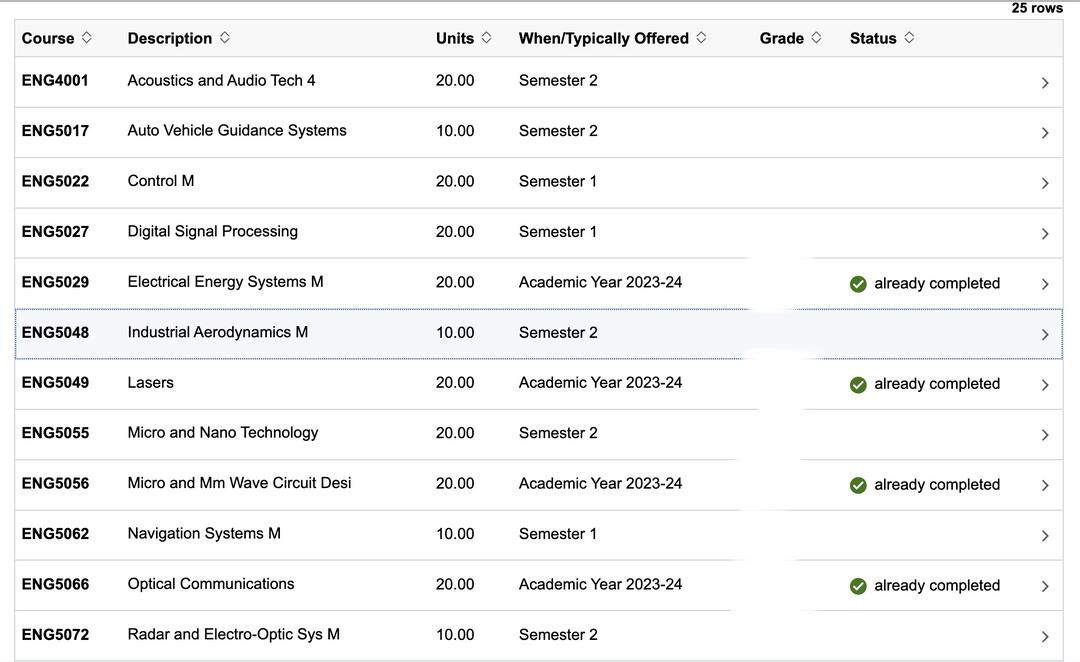Sort table by Grade column

click(x=816, y=38)
